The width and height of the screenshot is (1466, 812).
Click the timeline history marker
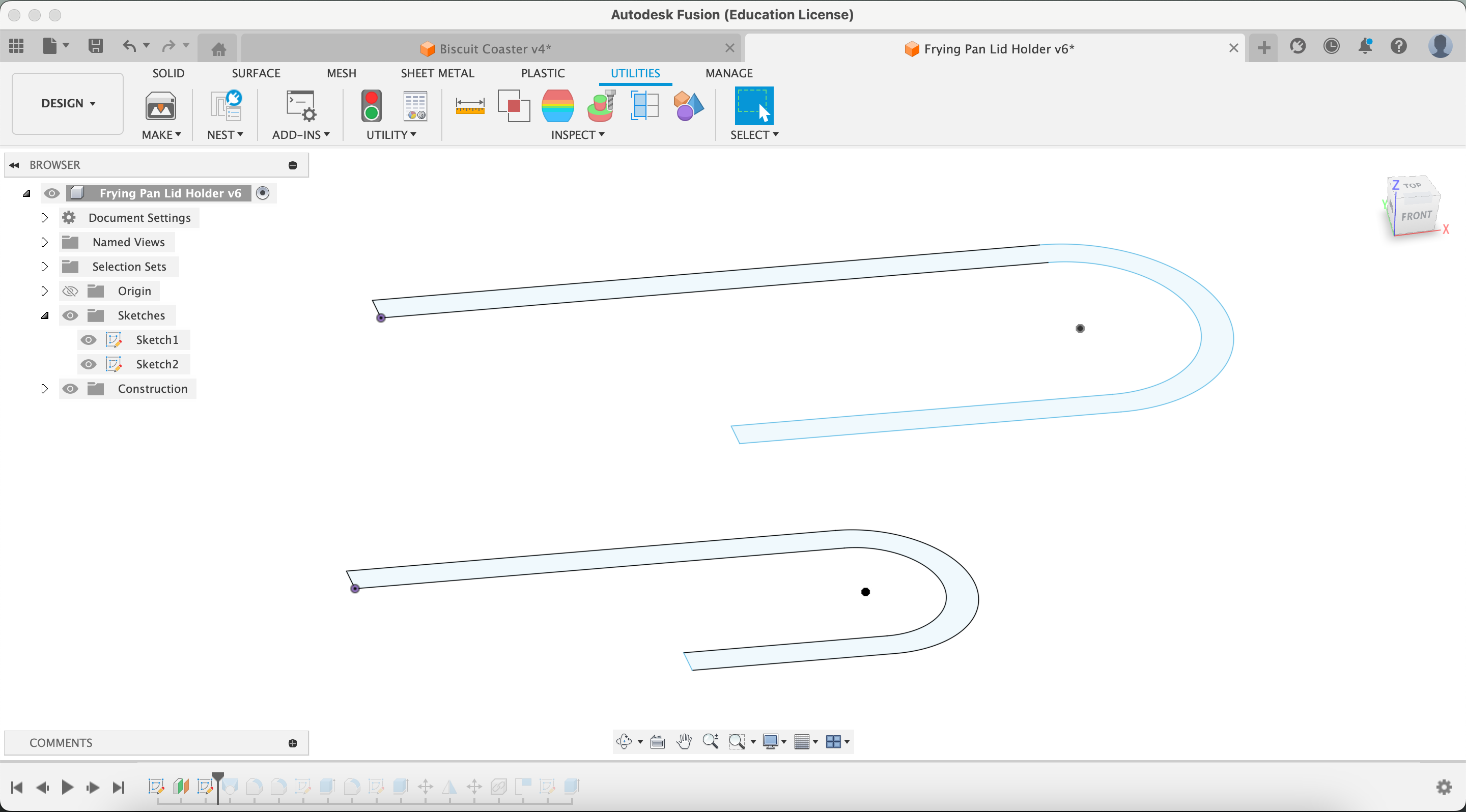click(218, 788)
